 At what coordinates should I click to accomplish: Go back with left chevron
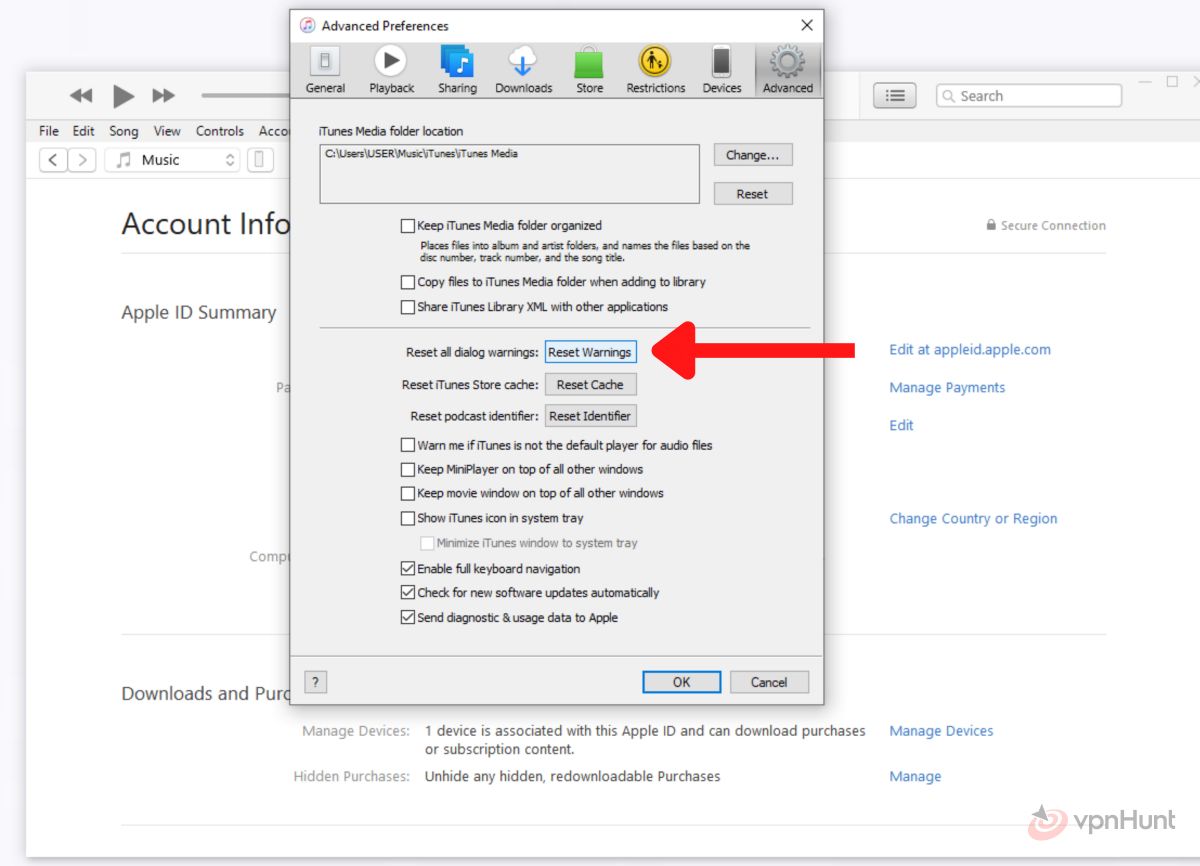[53, 160]
